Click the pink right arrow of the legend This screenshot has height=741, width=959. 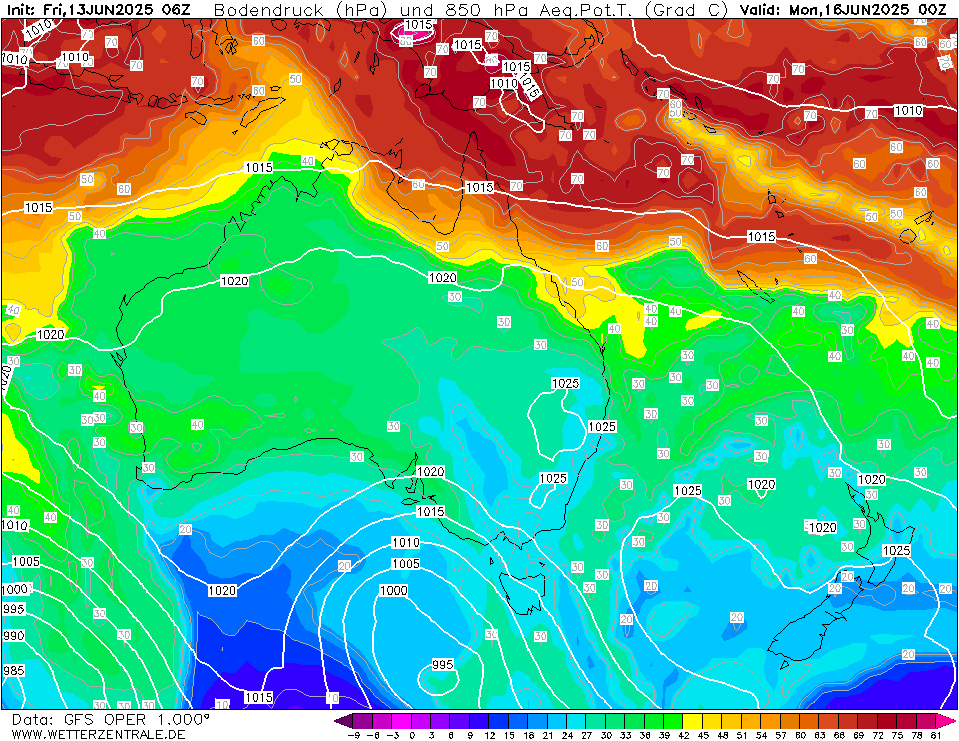pos(946,721)
